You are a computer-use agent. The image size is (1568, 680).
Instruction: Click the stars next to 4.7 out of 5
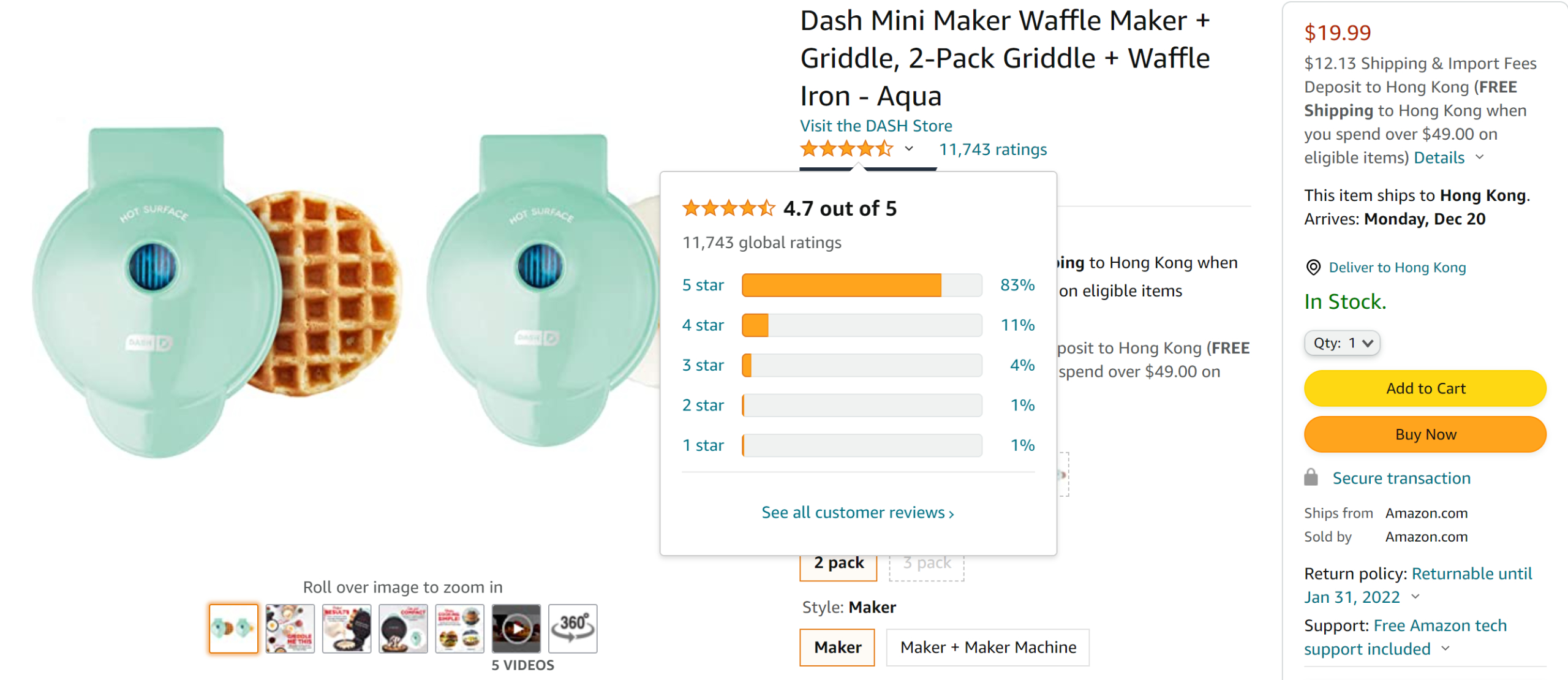point(728,208)
